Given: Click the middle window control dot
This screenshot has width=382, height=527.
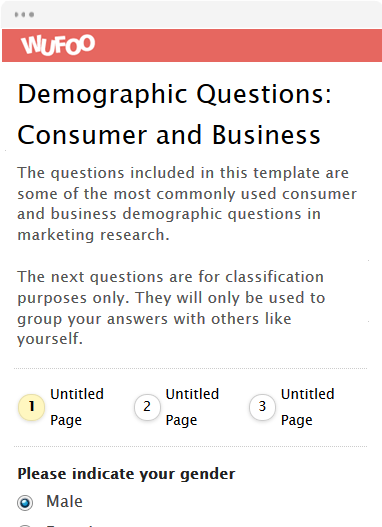Looking at the screenshot, I should click(24, 14).
